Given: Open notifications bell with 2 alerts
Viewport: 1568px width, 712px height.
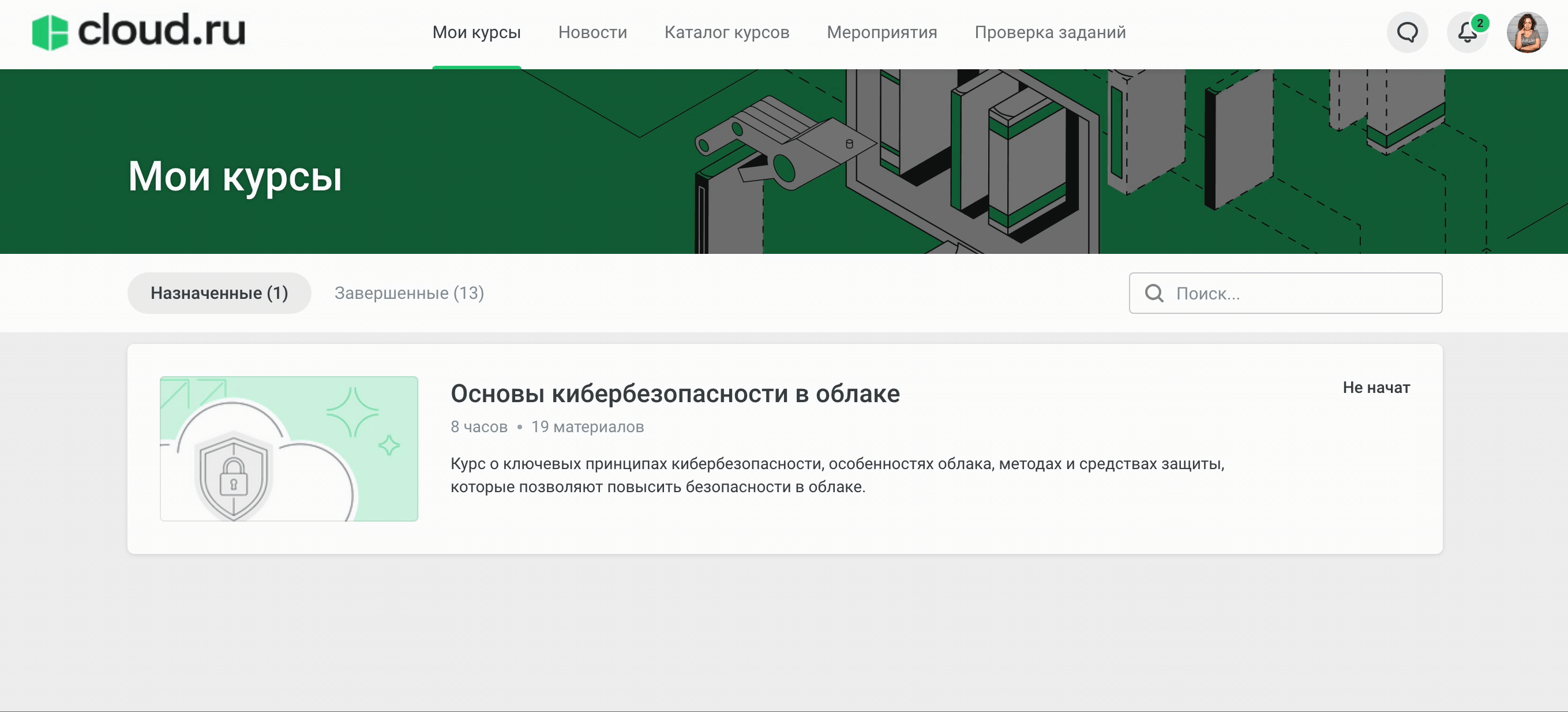Looking at the screenshot, I should coord(1467,32).
